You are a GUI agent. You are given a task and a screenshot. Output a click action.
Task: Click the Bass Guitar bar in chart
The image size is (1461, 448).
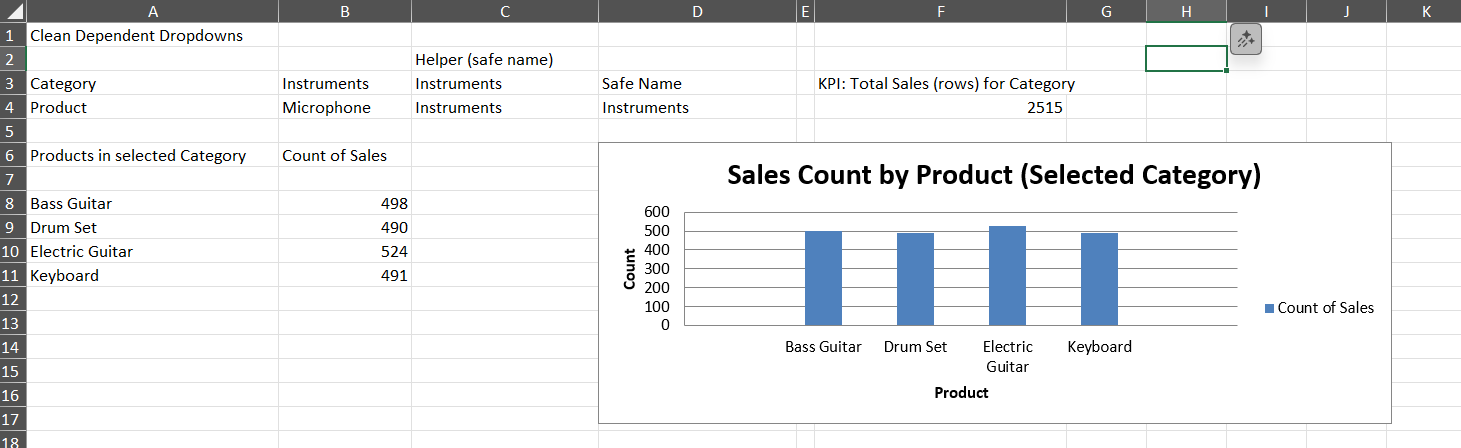point(823,278)
